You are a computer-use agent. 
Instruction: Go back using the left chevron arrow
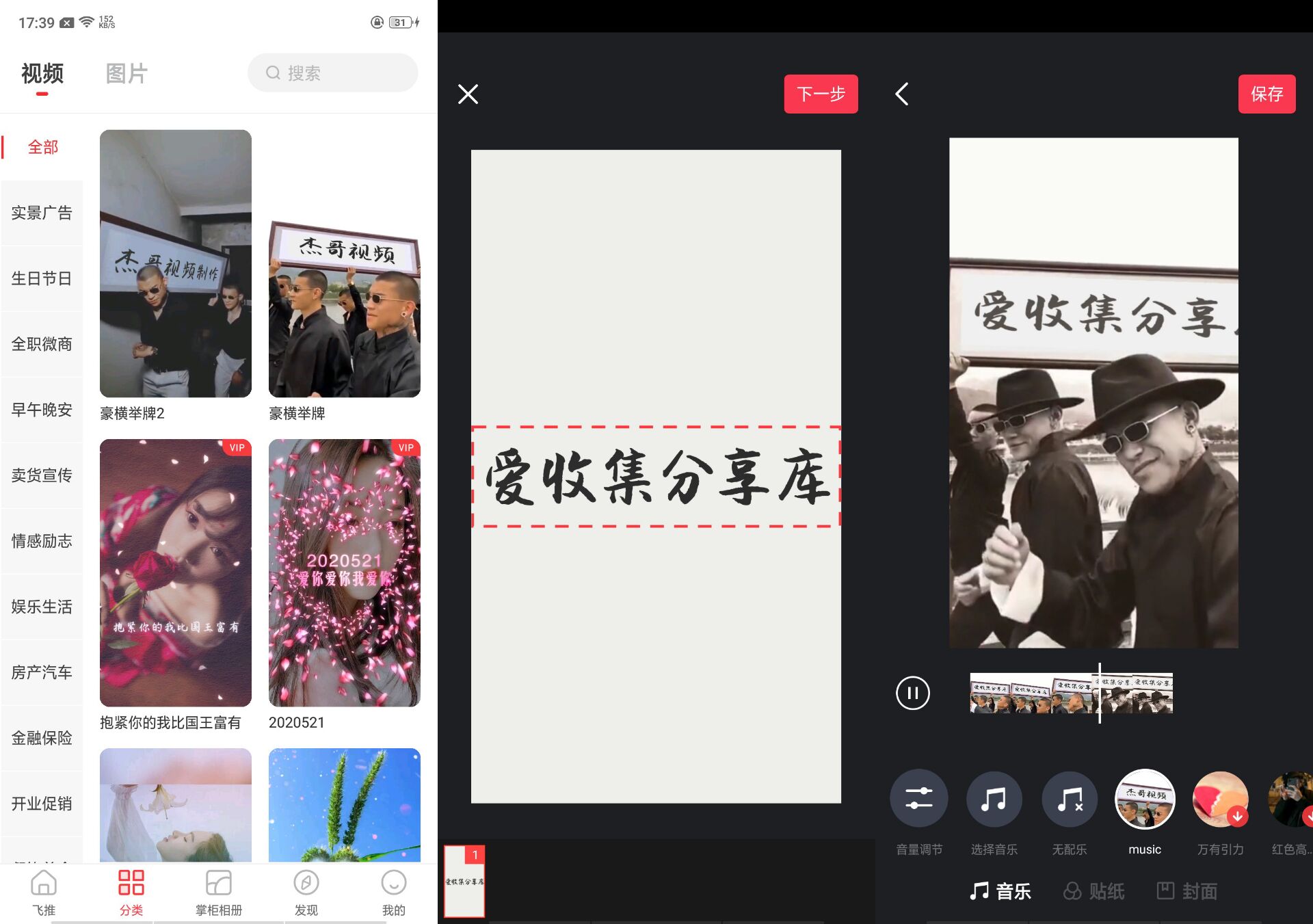point(902,94)
